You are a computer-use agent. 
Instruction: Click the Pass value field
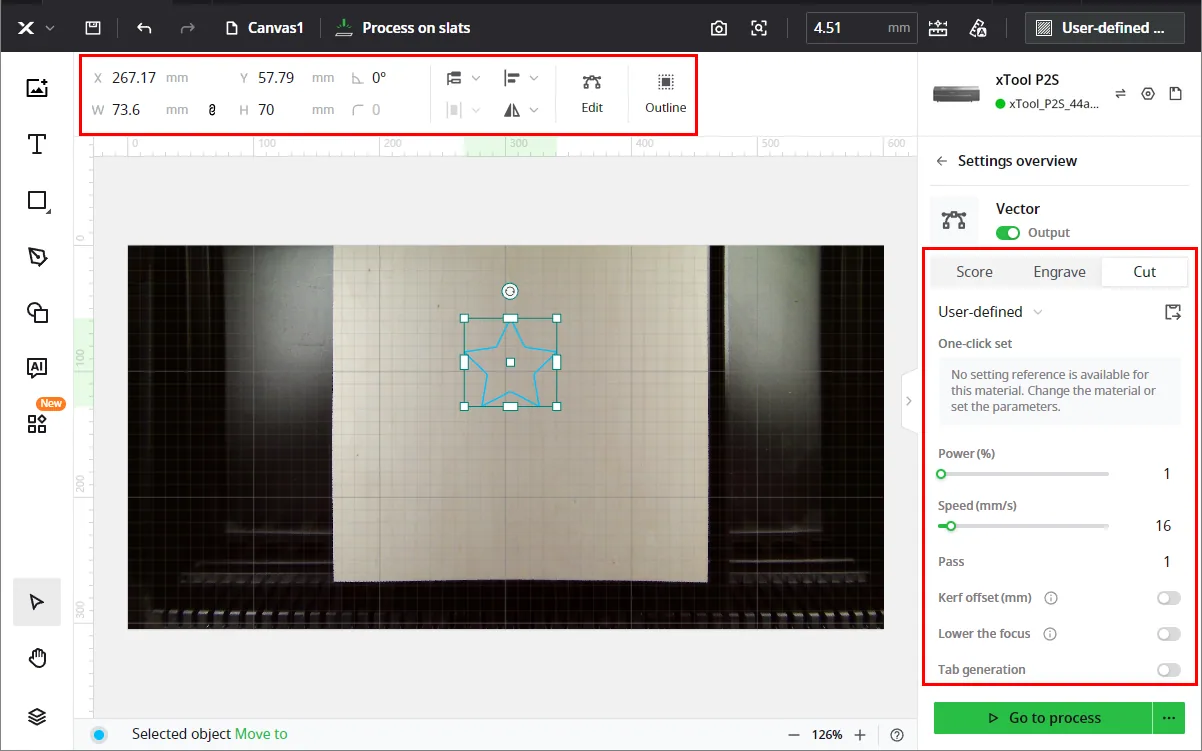click(1166, 562)
